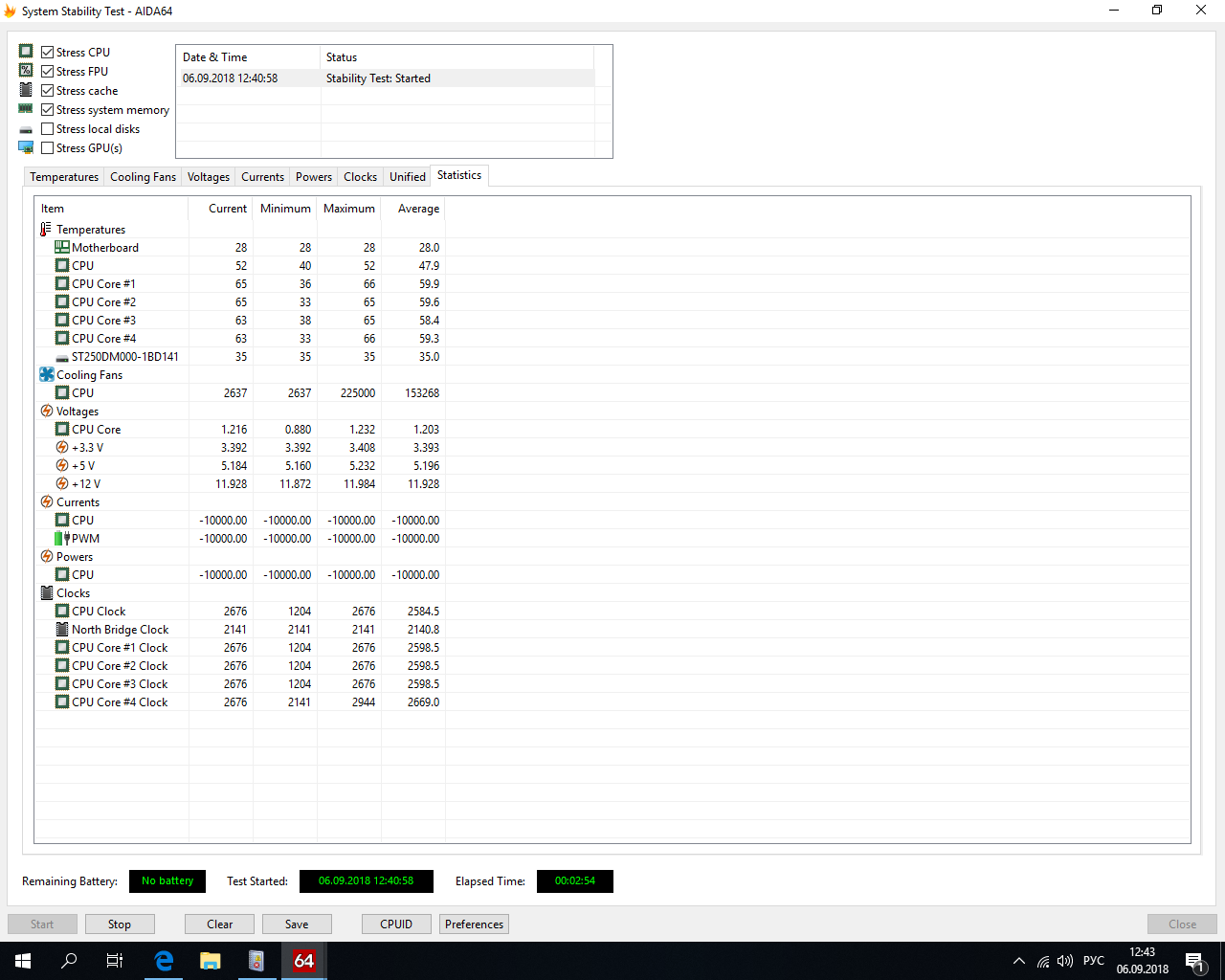Click the Minimum column header

(285, 209)
